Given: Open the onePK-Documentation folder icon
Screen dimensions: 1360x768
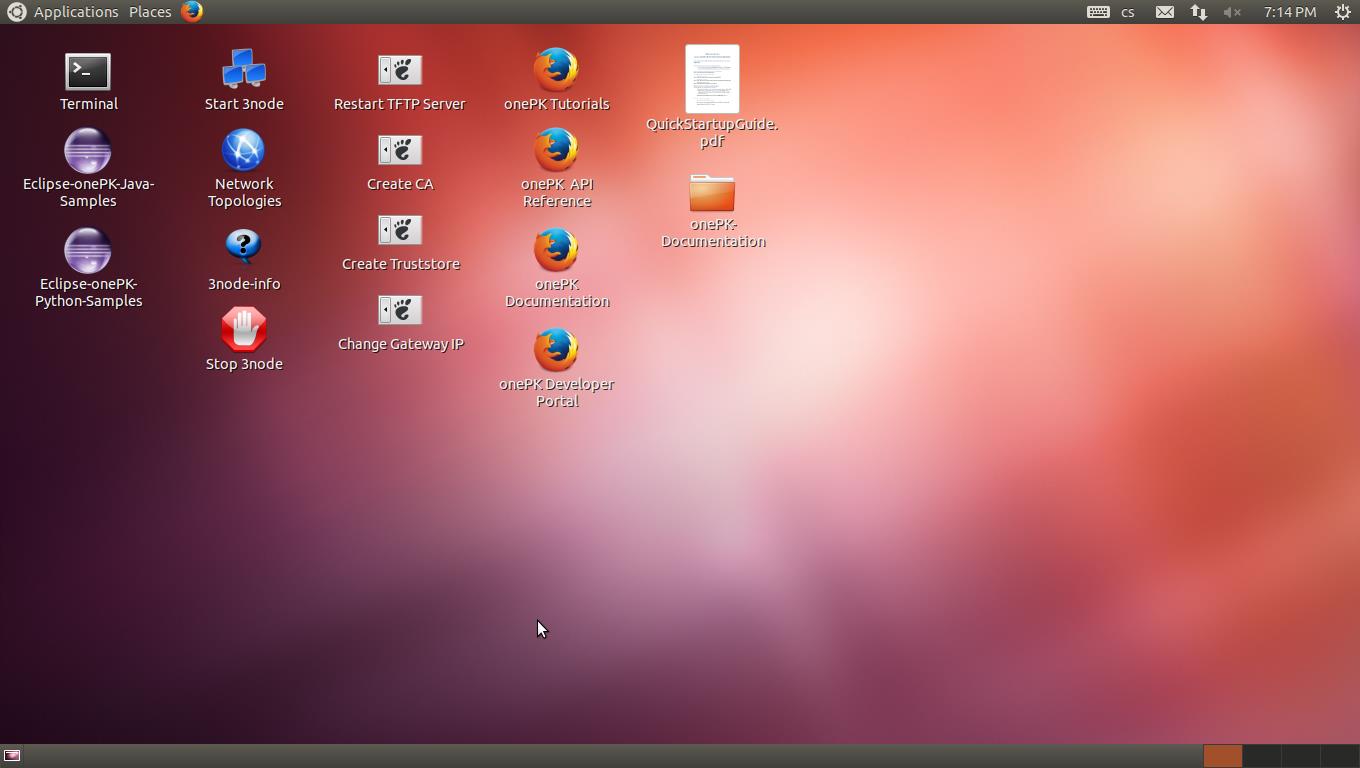Looking at the screenshot, I should pos(712,193).
